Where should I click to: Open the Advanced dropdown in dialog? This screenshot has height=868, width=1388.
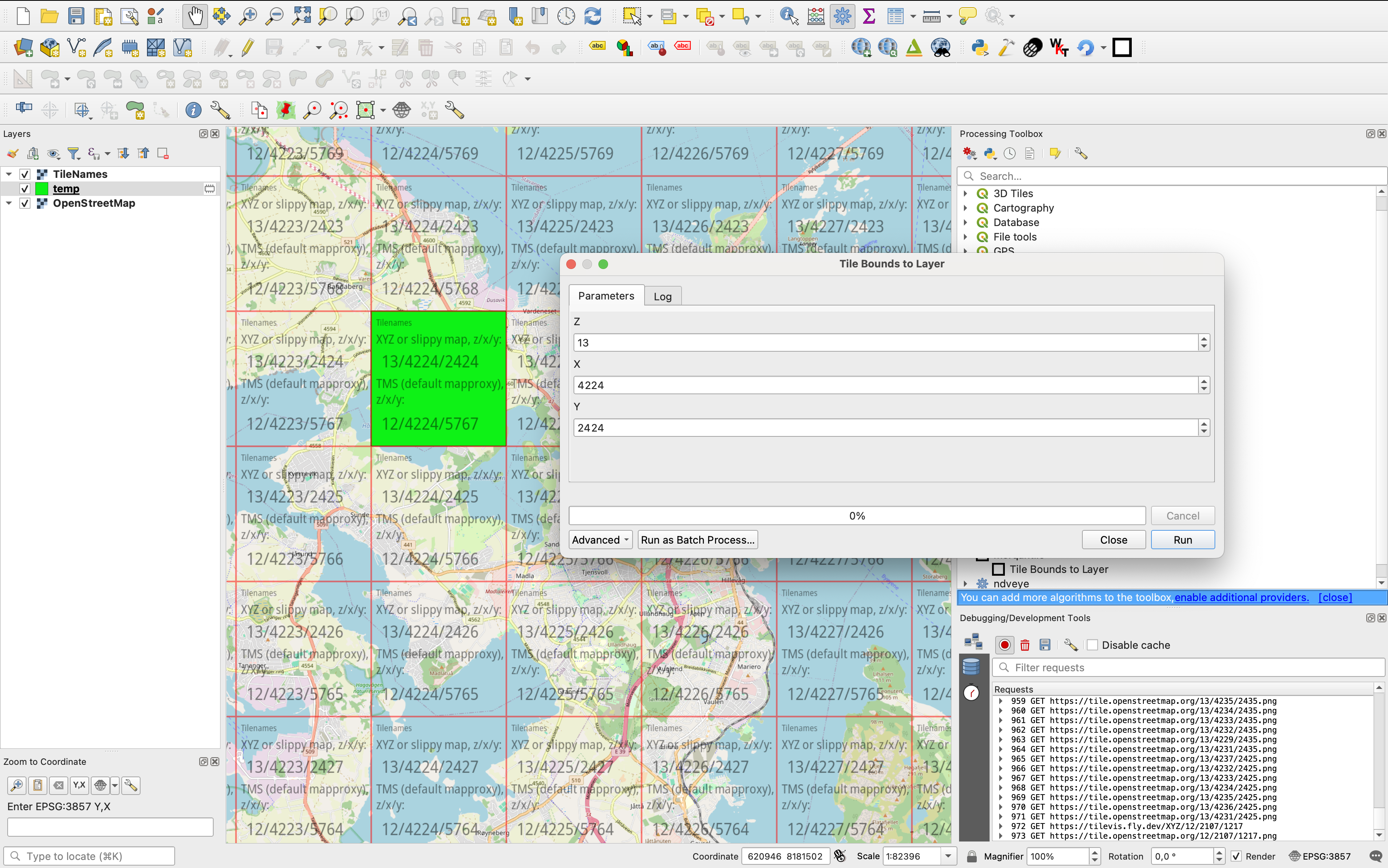tap(600, 540)
